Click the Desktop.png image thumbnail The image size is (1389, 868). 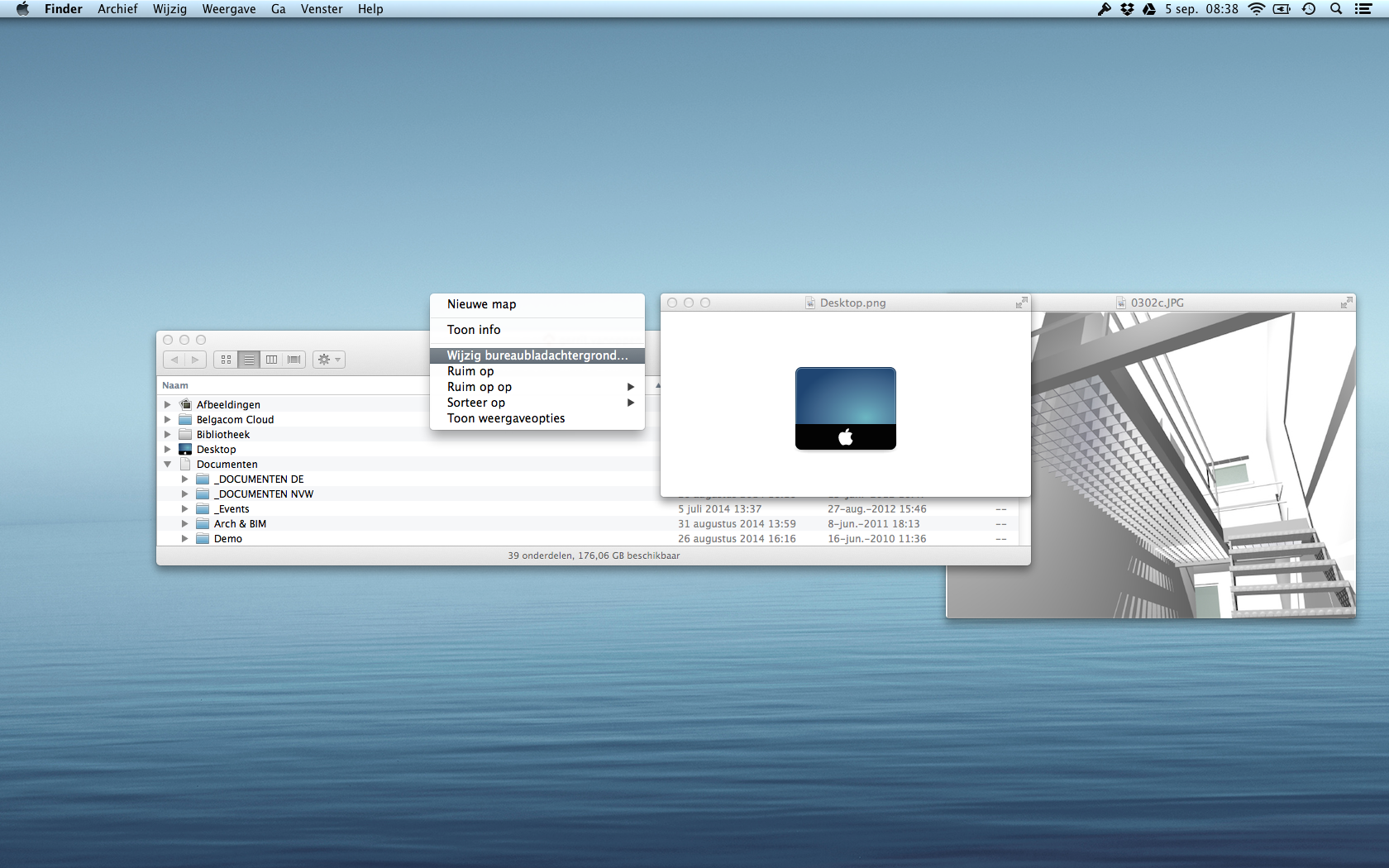845,408
